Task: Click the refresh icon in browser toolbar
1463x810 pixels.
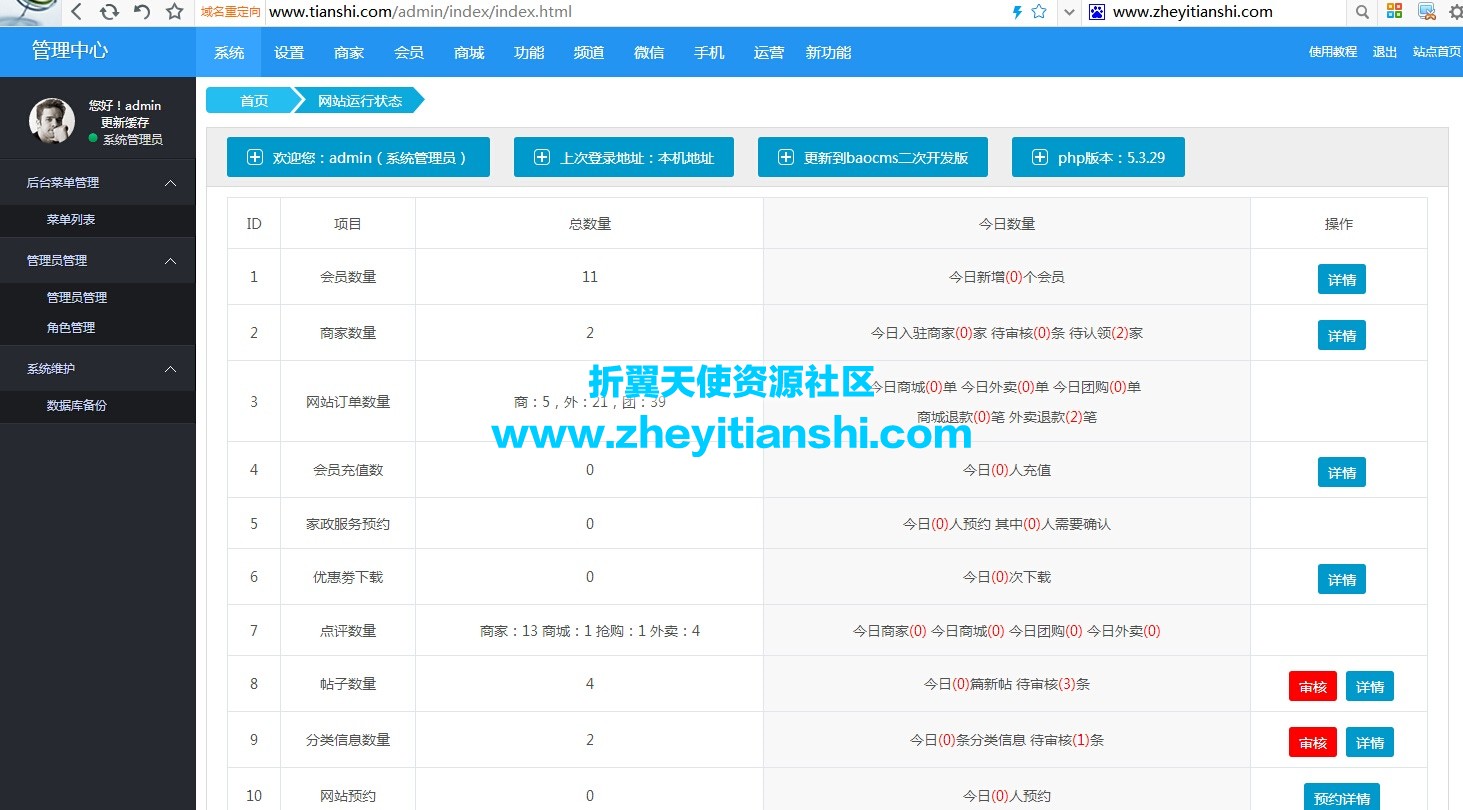Action: [108, 12]
